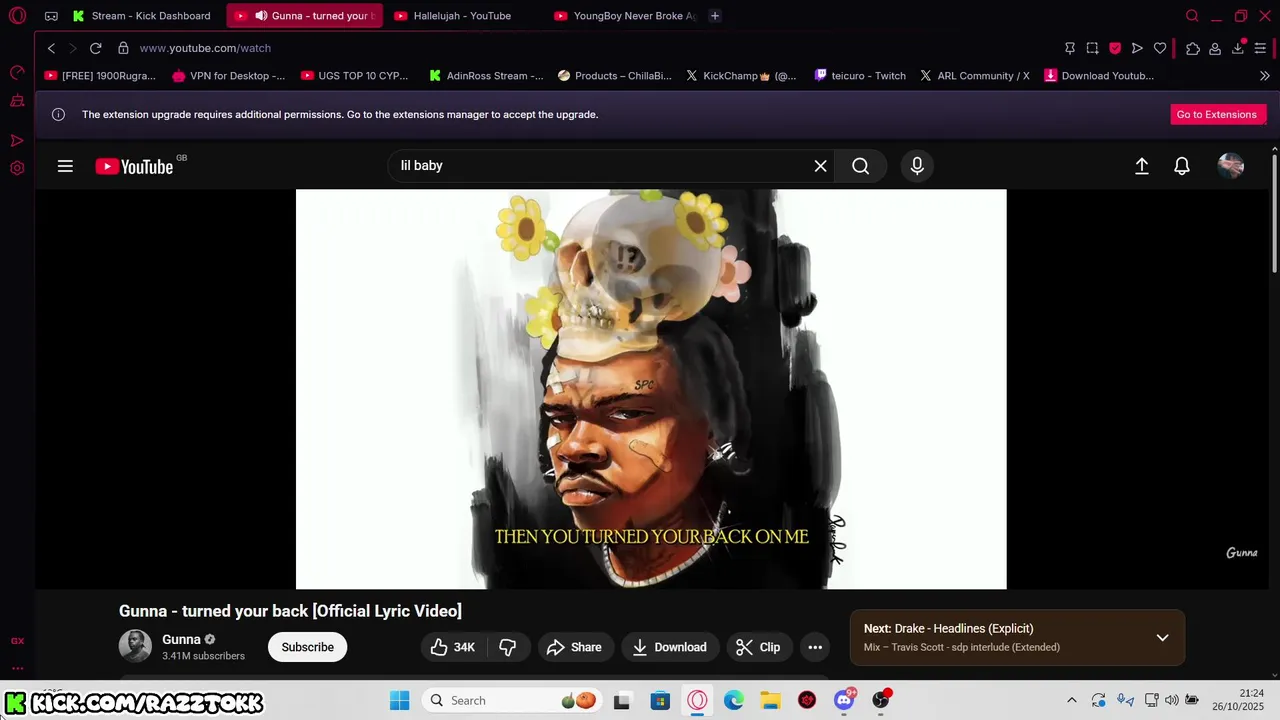Open Gunna channel name link
Image resolution: width=1280 pixels, height=720 pixels.
pos(181,639)
